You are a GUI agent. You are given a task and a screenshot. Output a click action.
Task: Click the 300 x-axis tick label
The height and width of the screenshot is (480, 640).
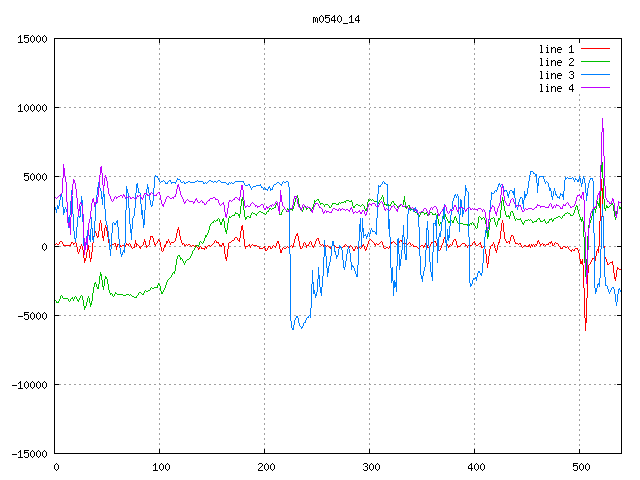coord(370,467)
